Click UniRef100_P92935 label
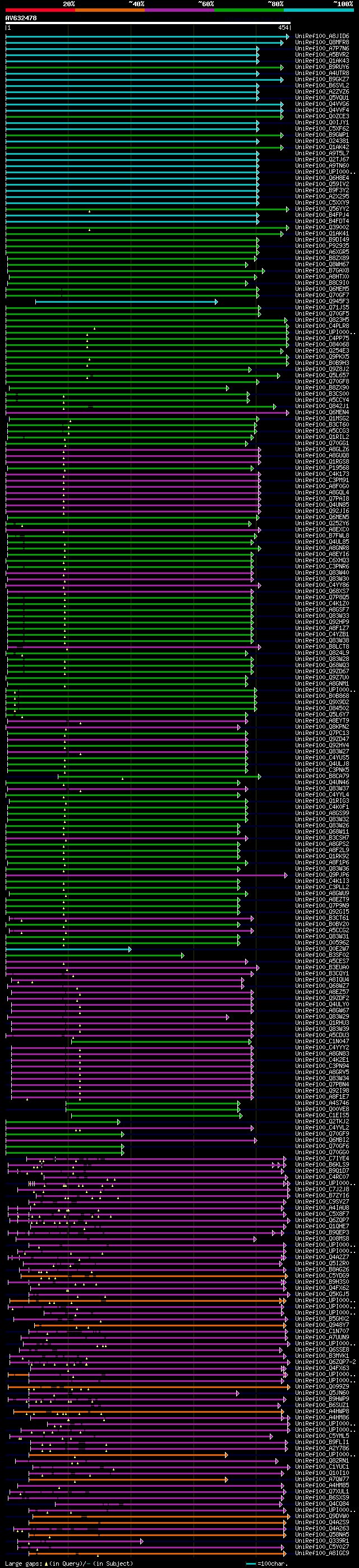The image size is (359, 1568). click(323, 246)
